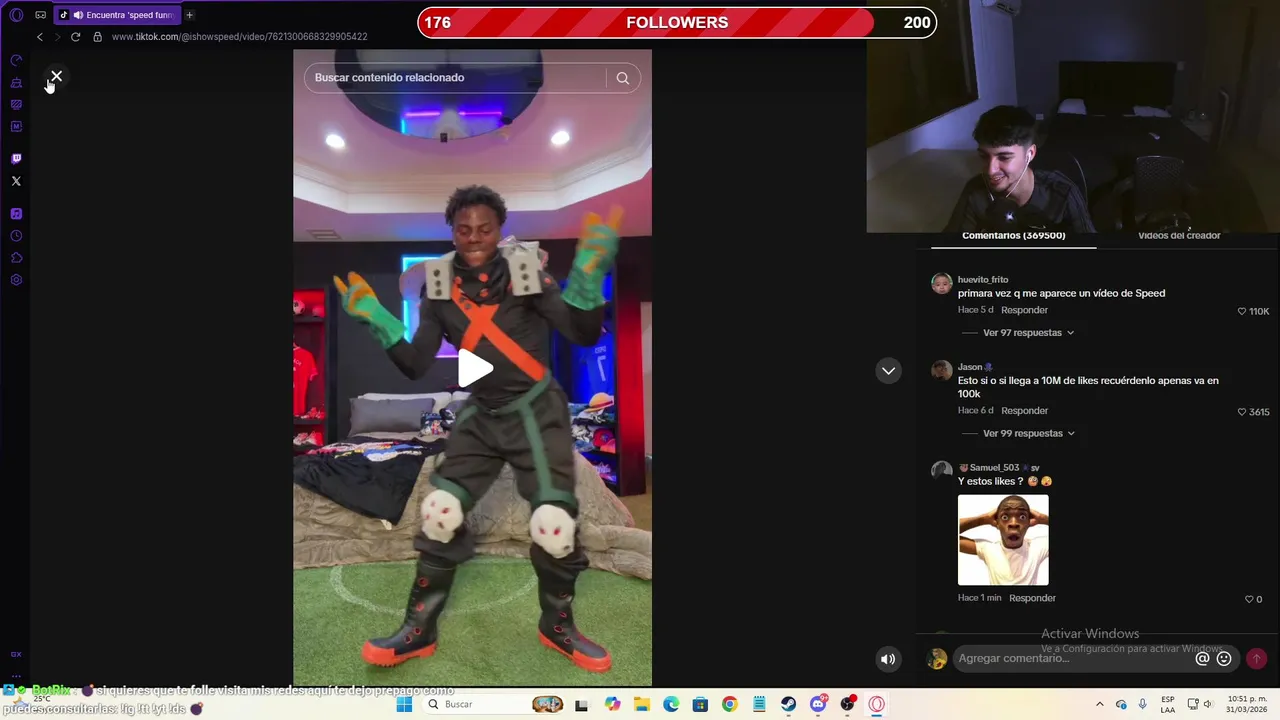Open the sidebar messenger 'M' icon
This screenshot has height=720, width=1280.
click(16, 126)
